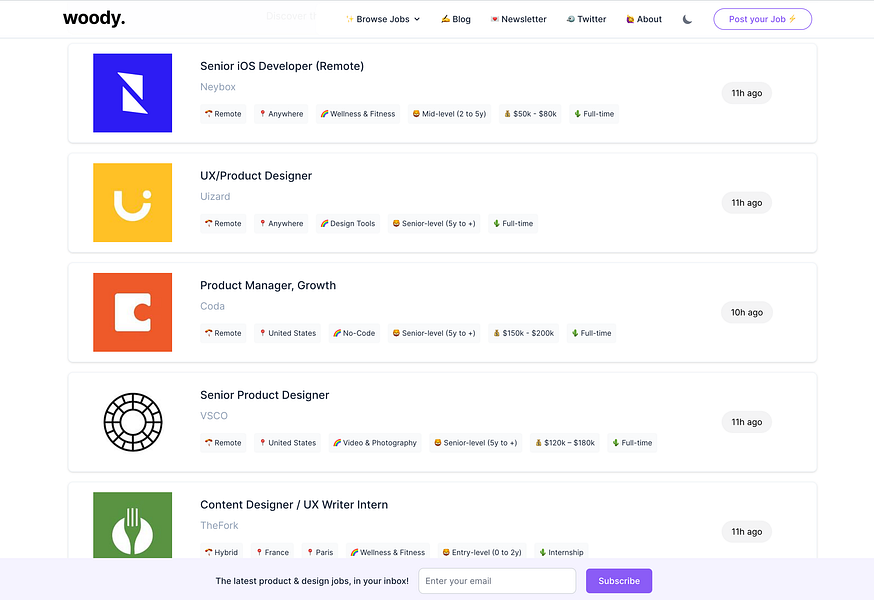The width and height of the screenshot is (874, 600).
Task: Filter by Anywhere tag on Neybox job
Action: tap(281, 114)
